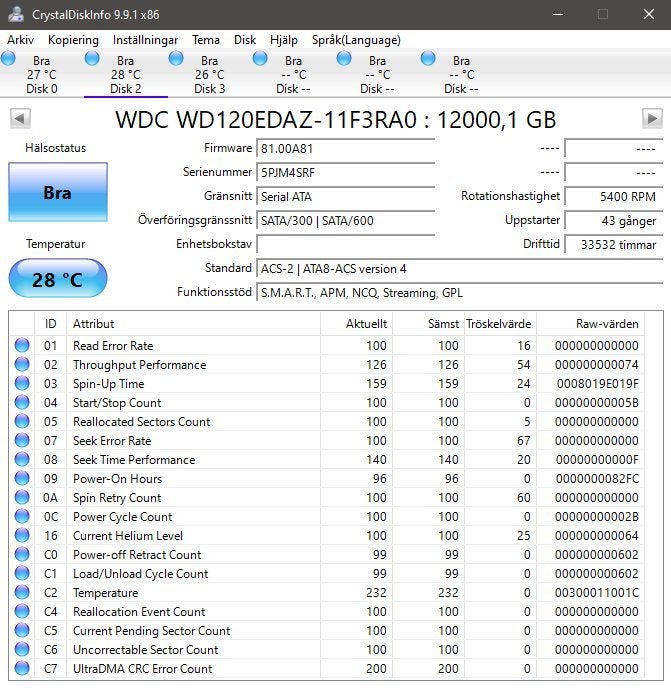
Task: Click the Firmware field 81.00A81
Action: [x=345, y=148]
